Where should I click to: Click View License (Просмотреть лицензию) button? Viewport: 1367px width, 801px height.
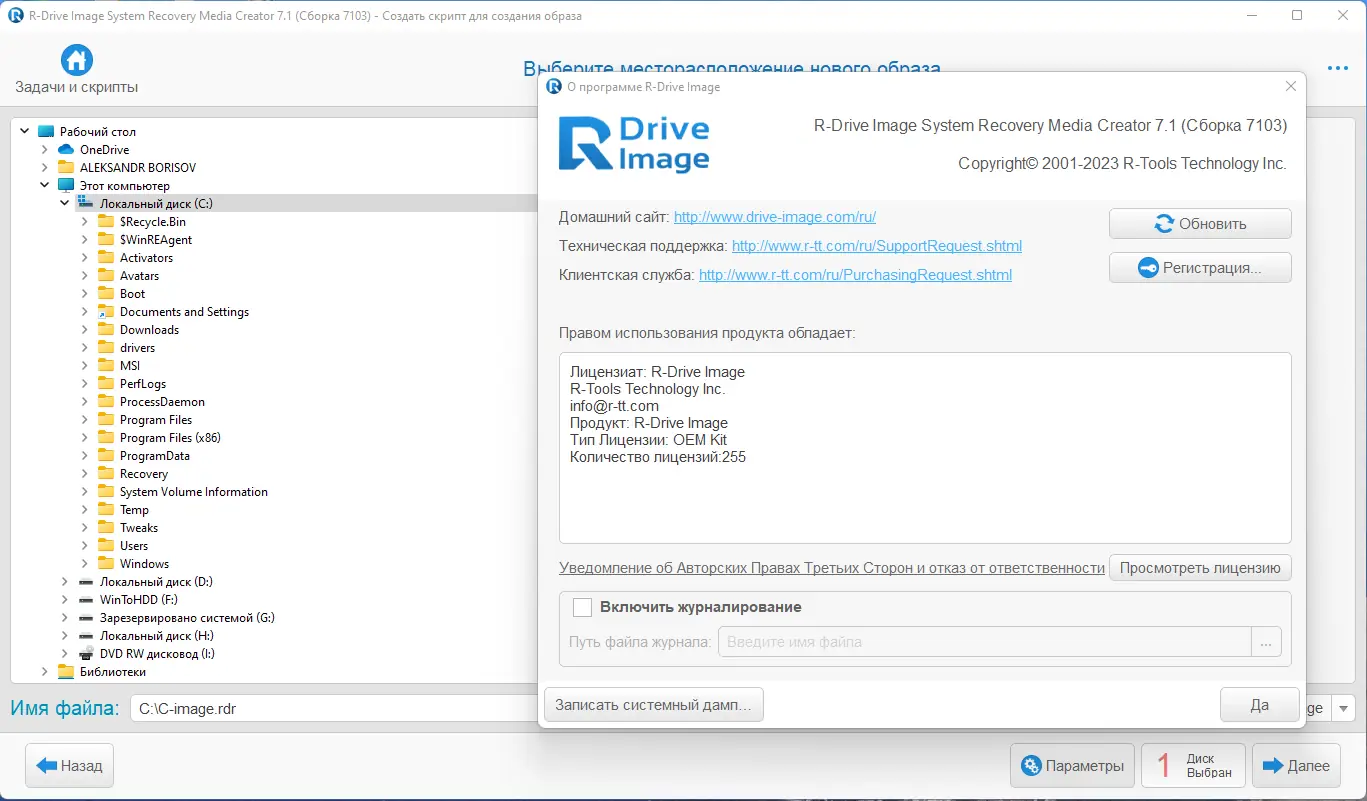[1200, 568]
